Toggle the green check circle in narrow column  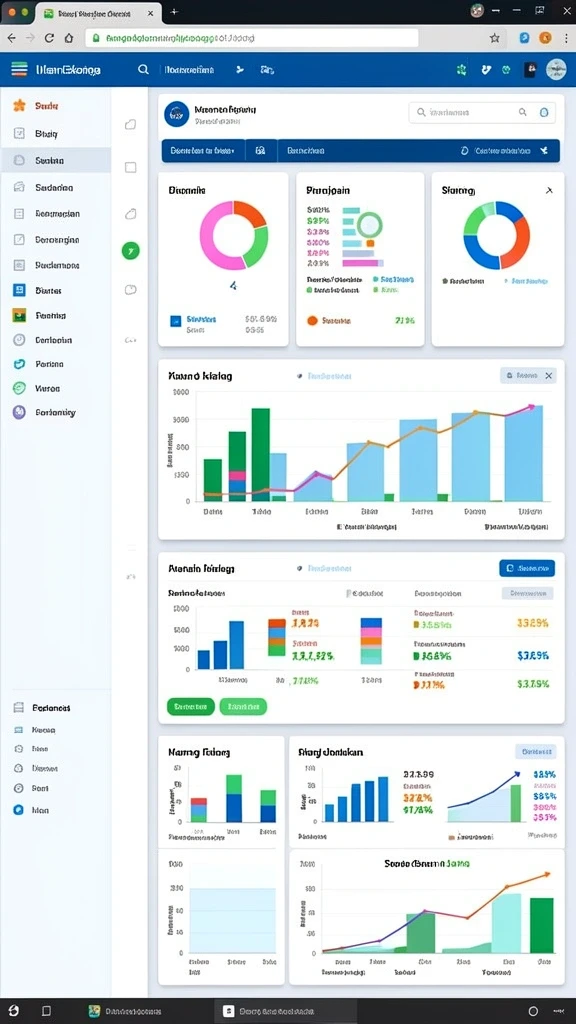point(131,250)
